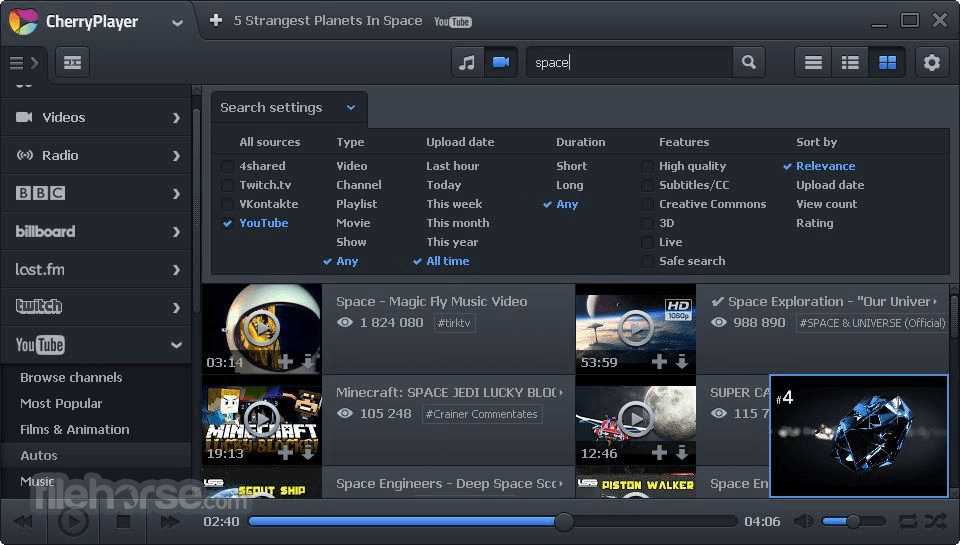Open the equalizer panel button
This screenshot has width=960, height=545.
pos(72,62)
